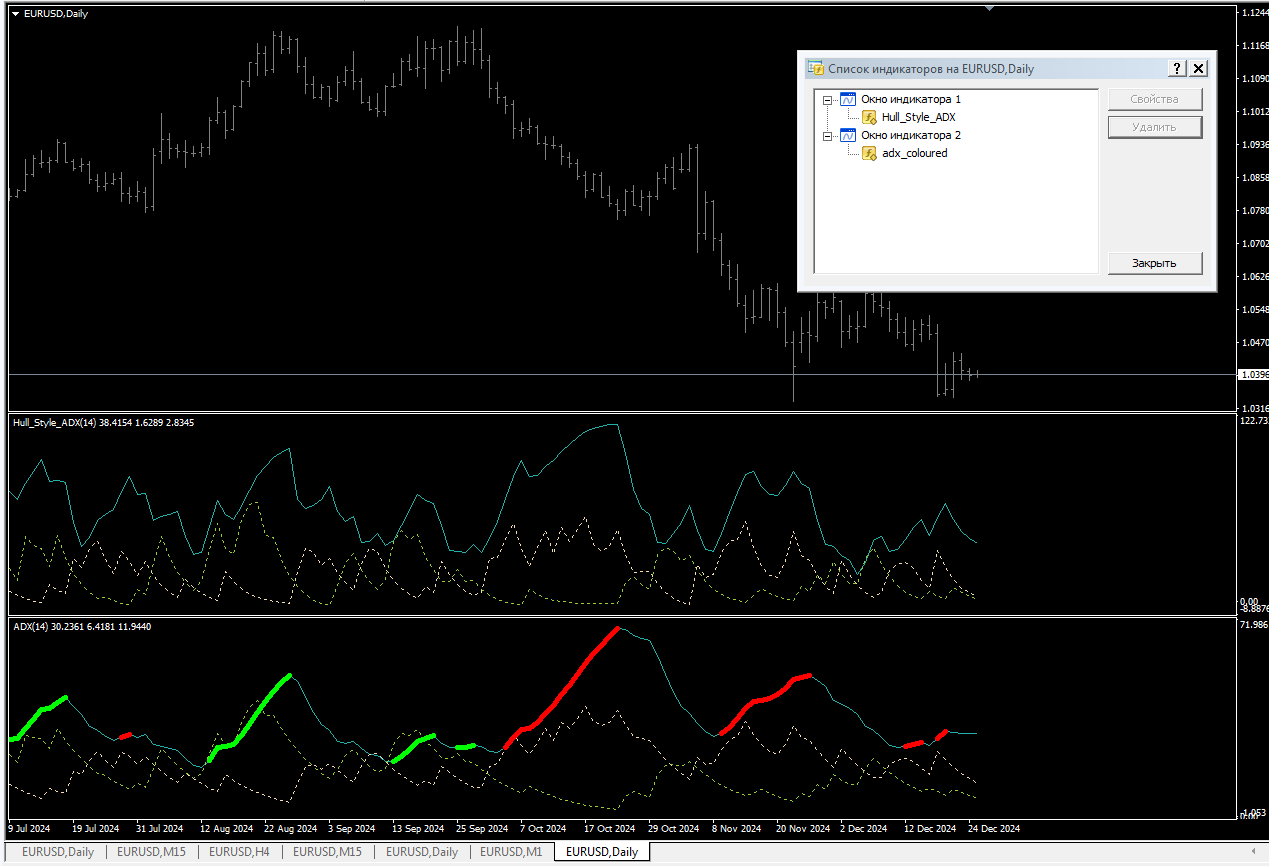
Task: Click the 25 Sep 2024 date label
Action: tap(482, 829)
